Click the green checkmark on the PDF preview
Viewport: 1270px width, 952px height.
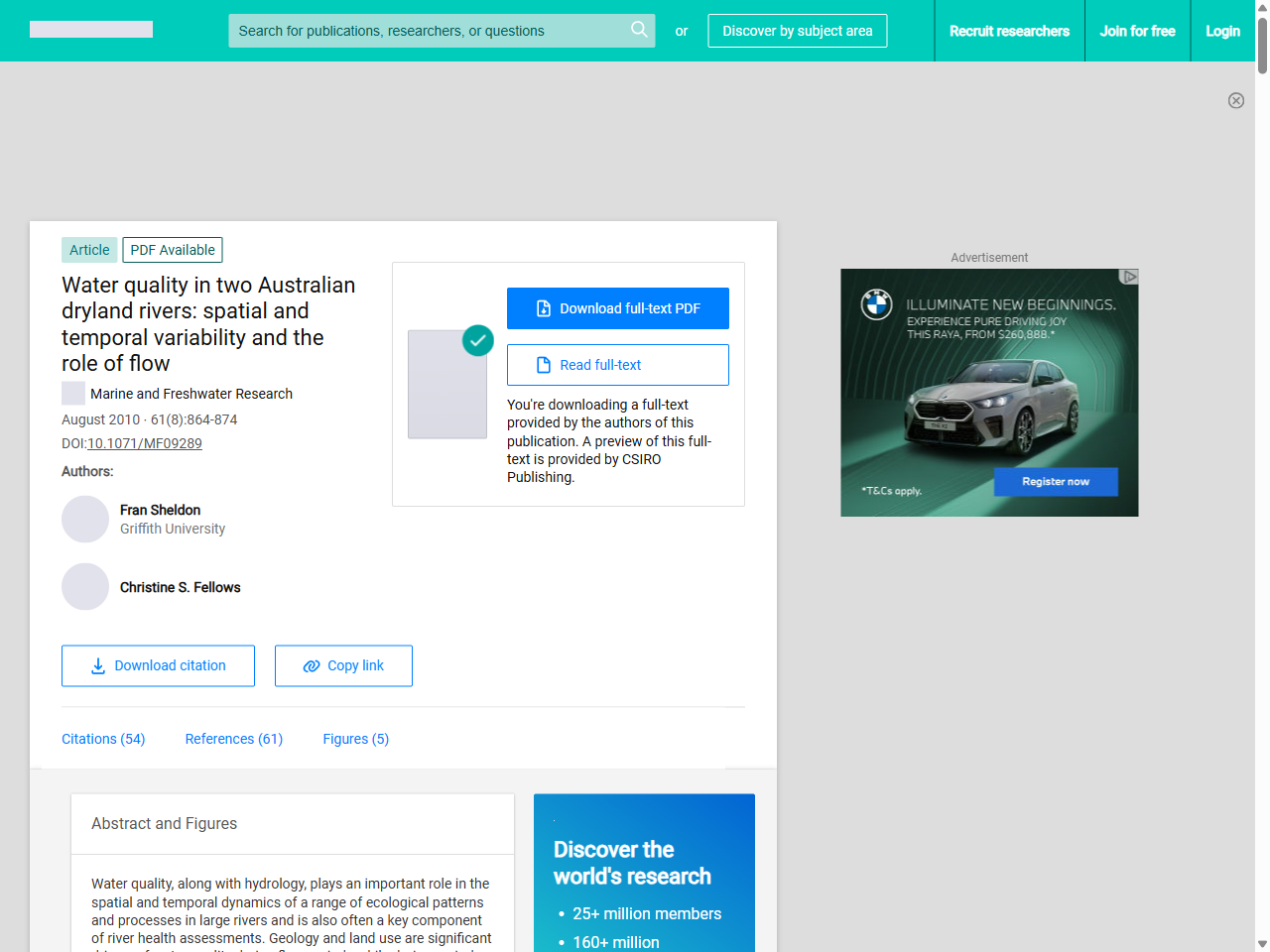(477, 340)
